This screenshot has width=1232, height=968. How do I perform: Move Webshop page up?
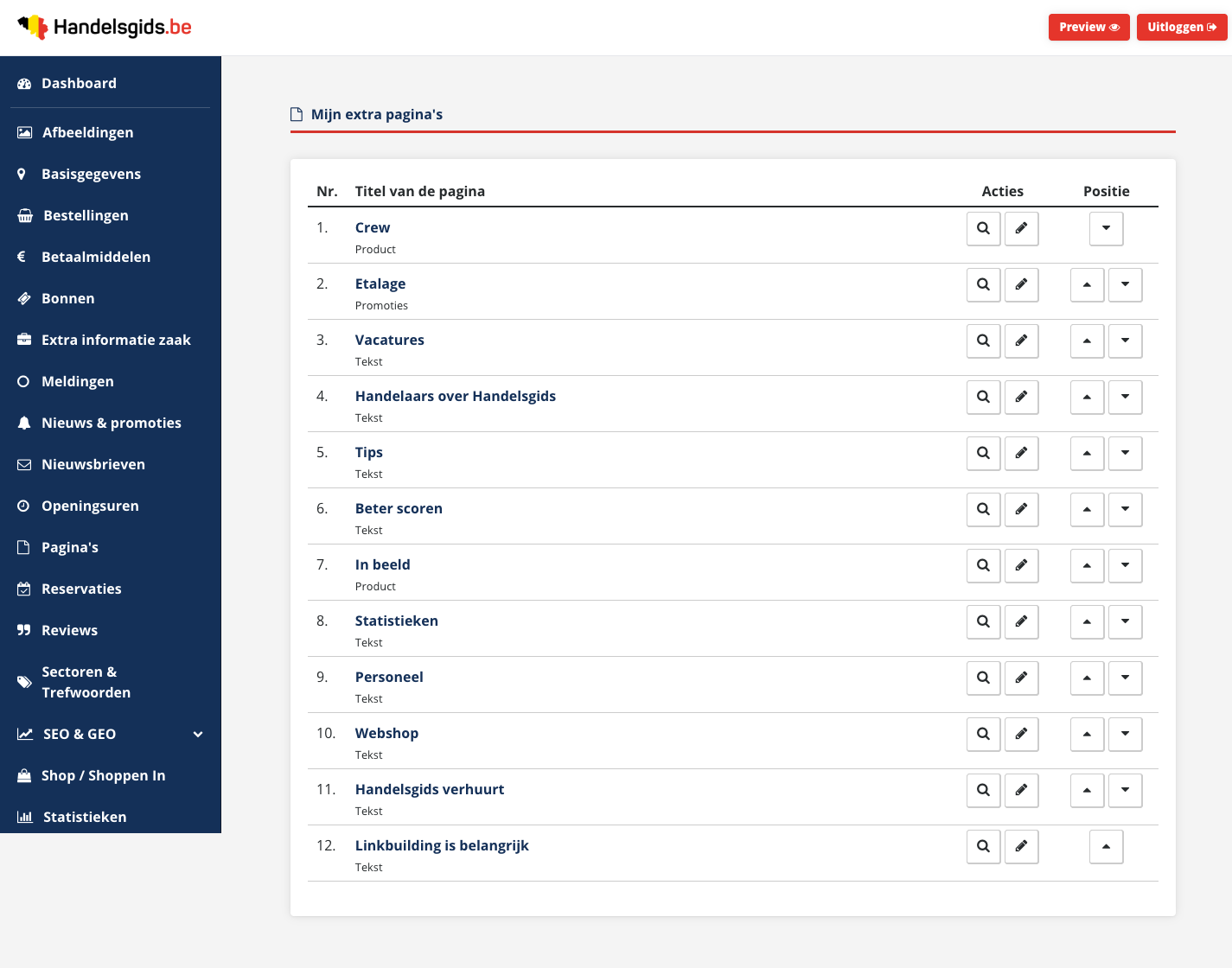coord(1087,734)
